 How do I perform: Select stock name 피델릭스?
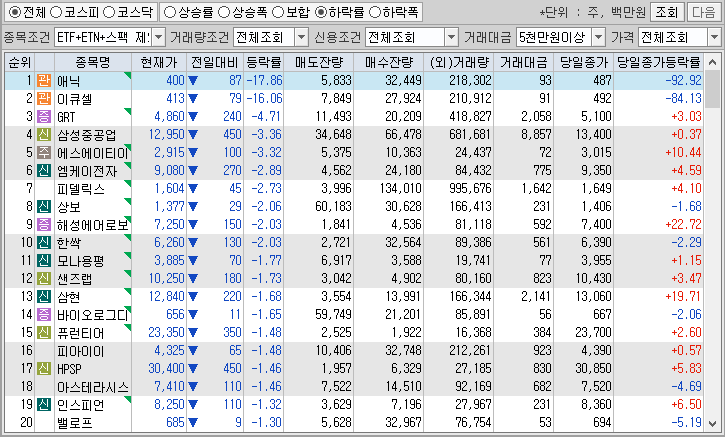81,189
